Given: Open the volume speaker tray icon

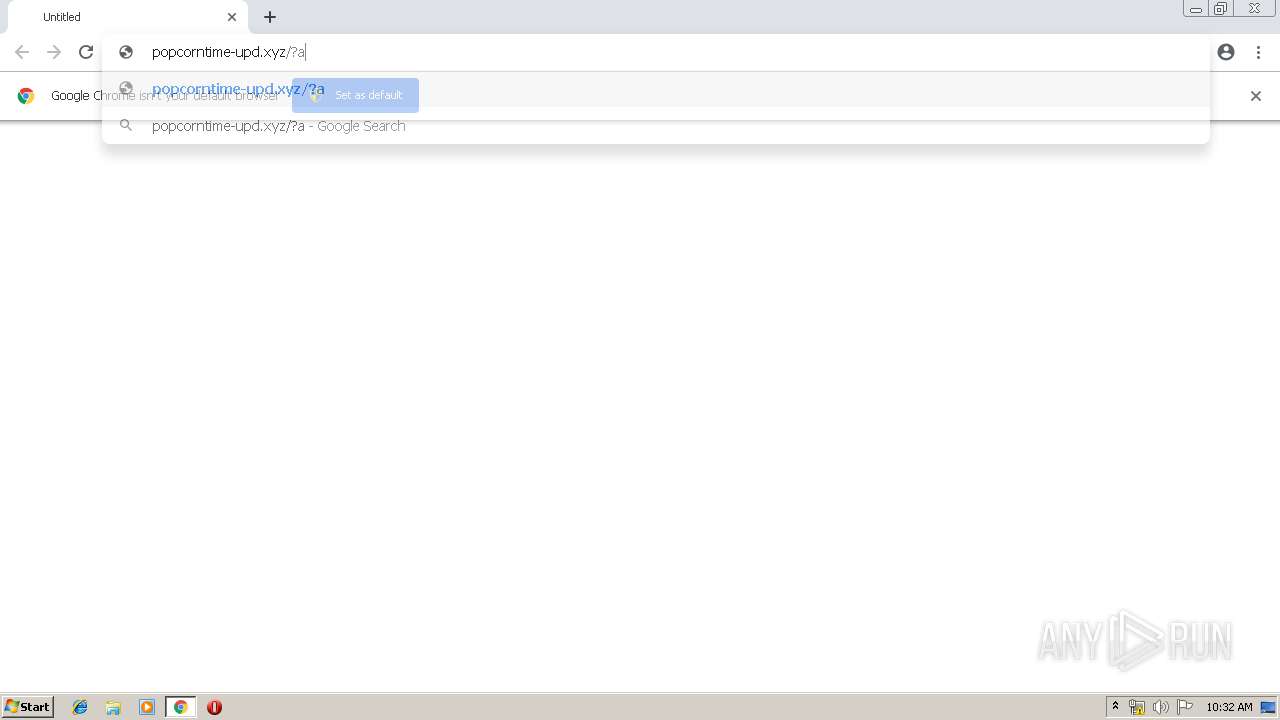Looking at the screenshot, I should pyautogui.click(x=1161, y=707).
